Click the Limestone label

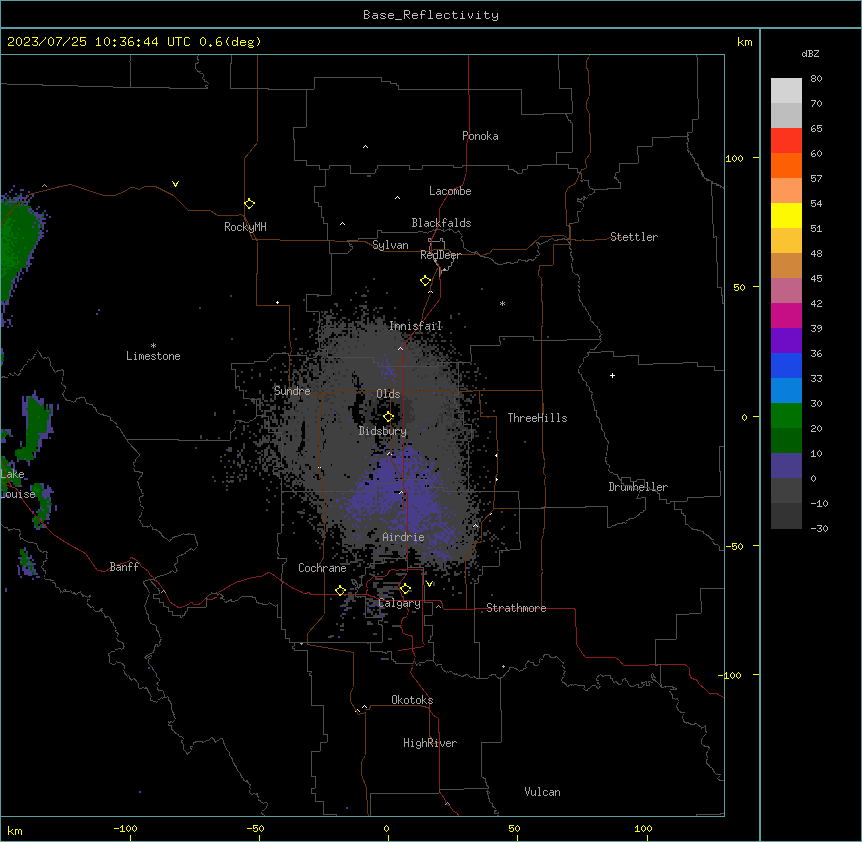point(153,356)
